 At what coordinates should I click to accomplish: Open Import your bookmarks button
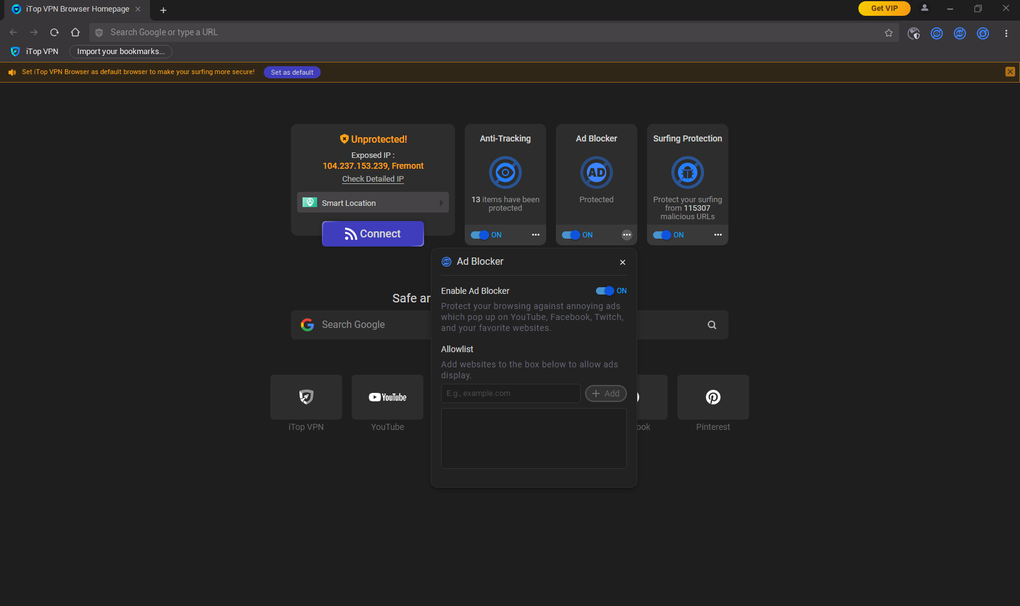(120, 51)
